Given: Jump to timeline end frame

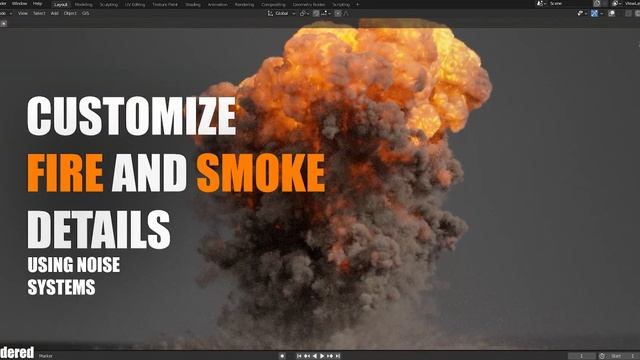Looking at the screenshot, I should [338, 356].
